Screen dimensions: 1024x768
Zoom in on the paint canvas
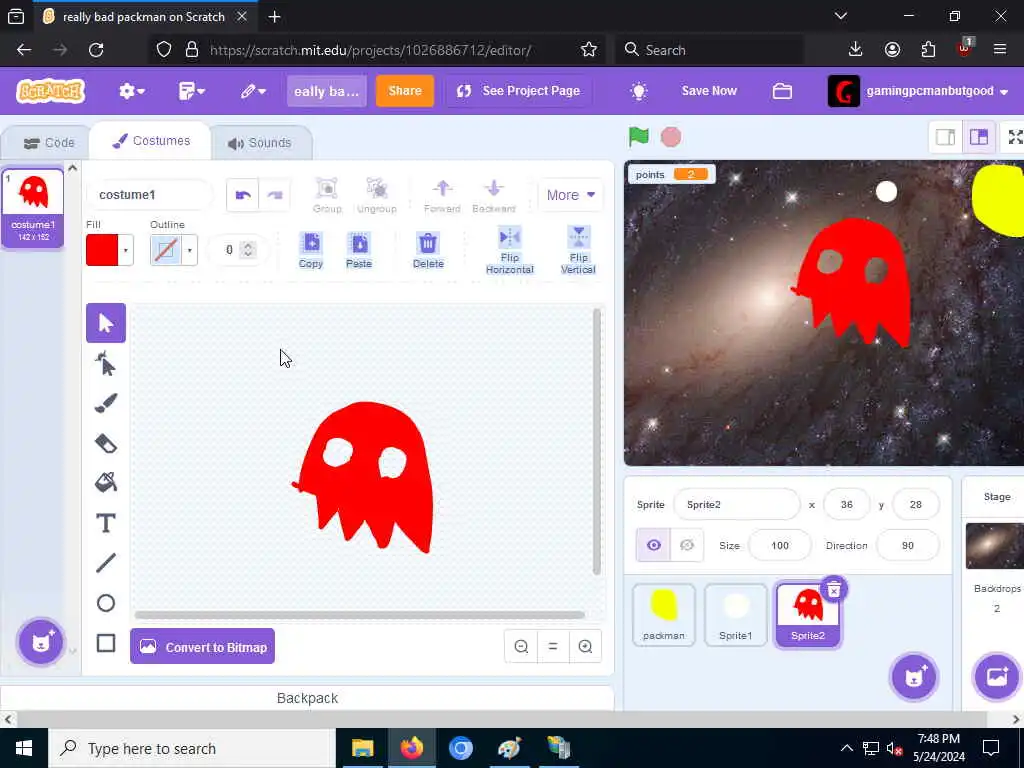click(x=585, y=647)
